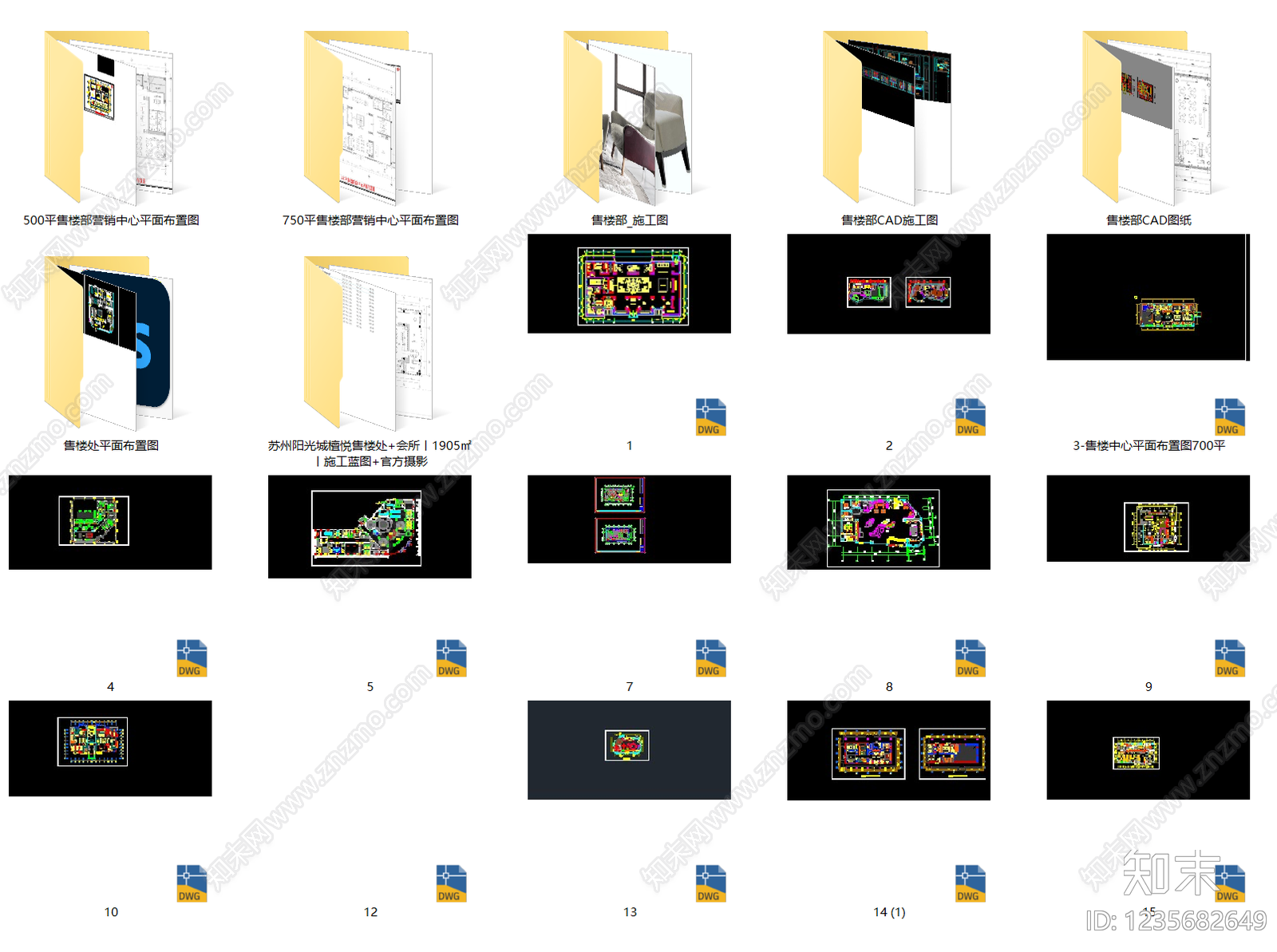Click the file name label 12

pyautogui.click(x=370, y=912)
